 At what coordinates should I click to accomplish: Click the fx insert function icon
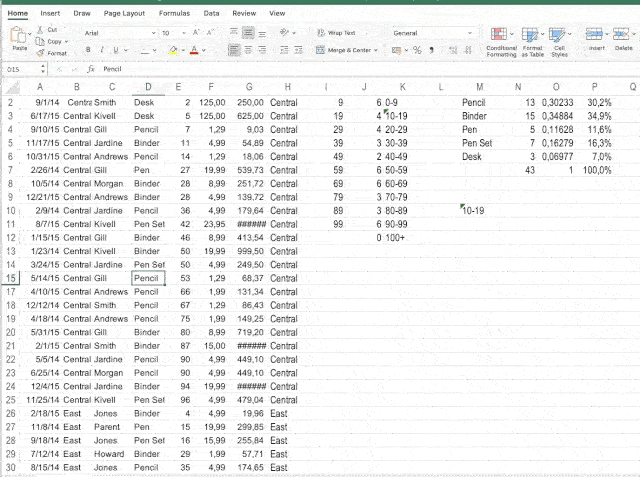pos(91,69)
